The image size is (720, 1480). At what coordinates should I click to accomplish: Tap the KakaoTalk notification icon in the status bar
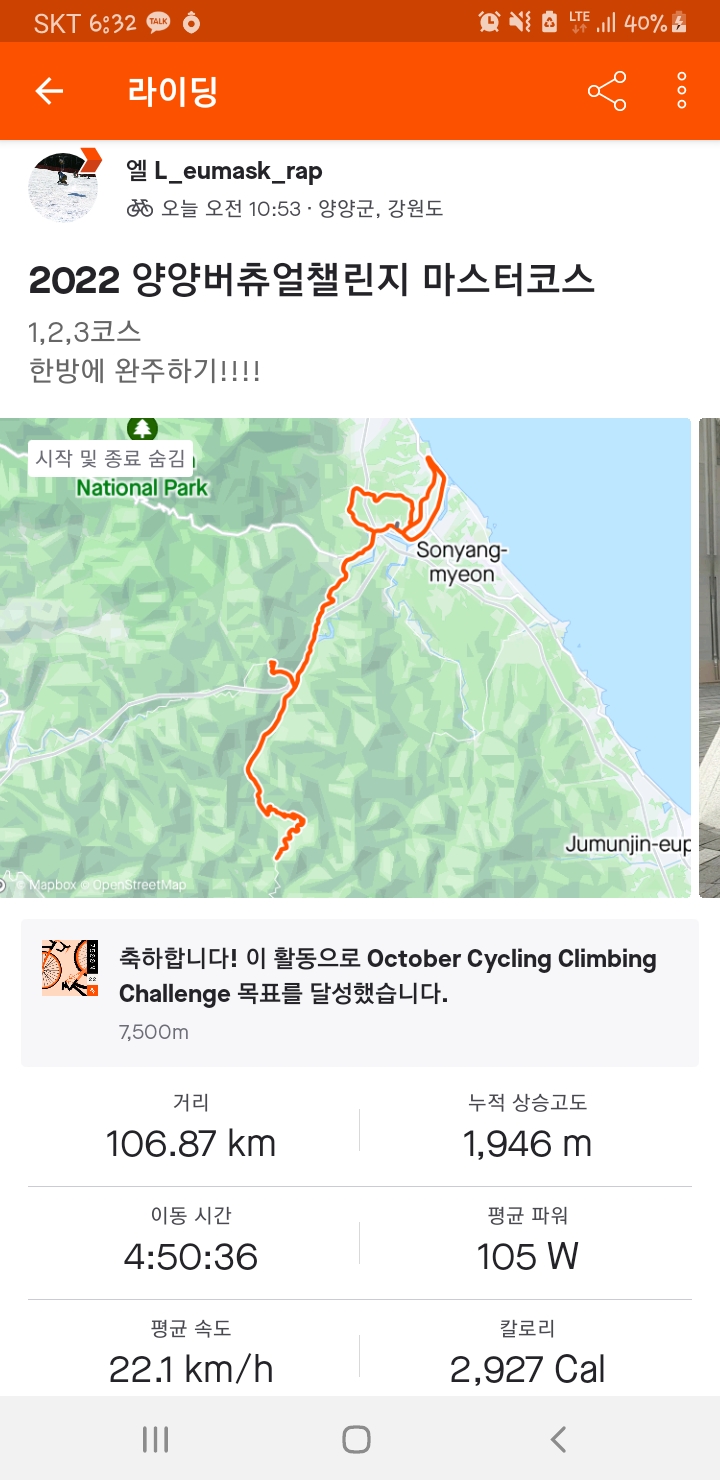pyautogui.click(x=158, y=22)
